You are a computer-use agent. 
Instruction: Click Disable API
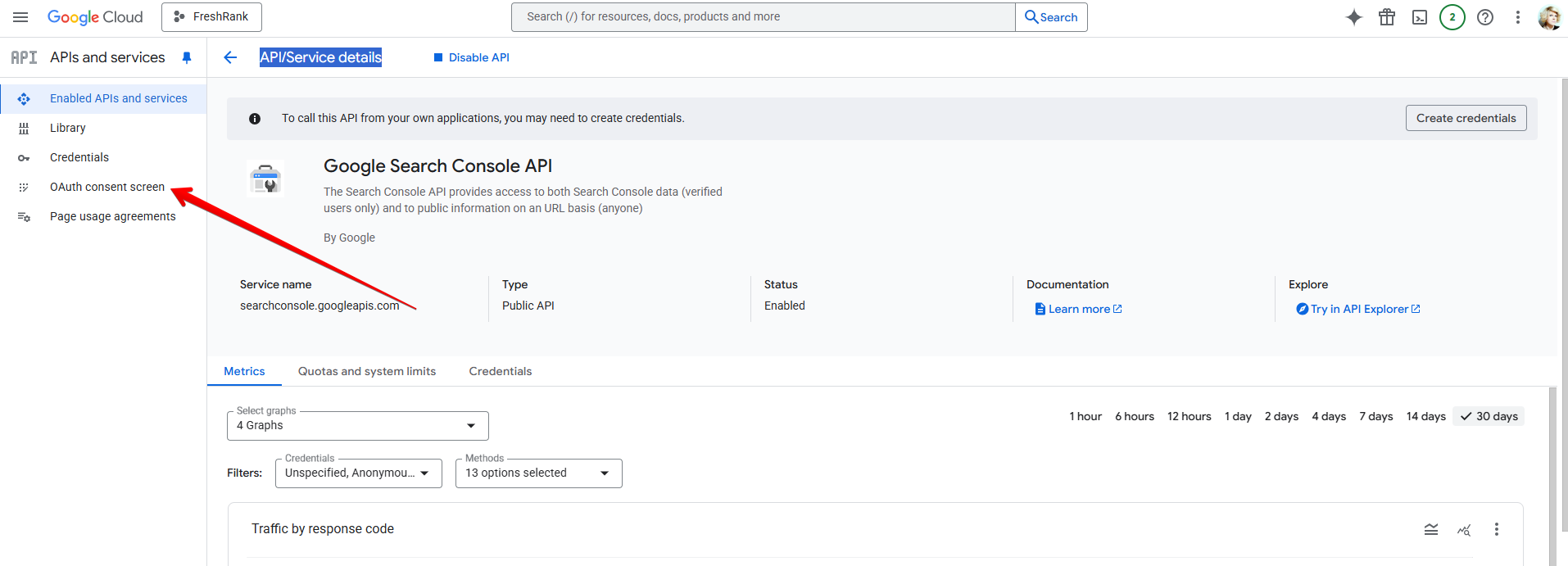[471, 57]
